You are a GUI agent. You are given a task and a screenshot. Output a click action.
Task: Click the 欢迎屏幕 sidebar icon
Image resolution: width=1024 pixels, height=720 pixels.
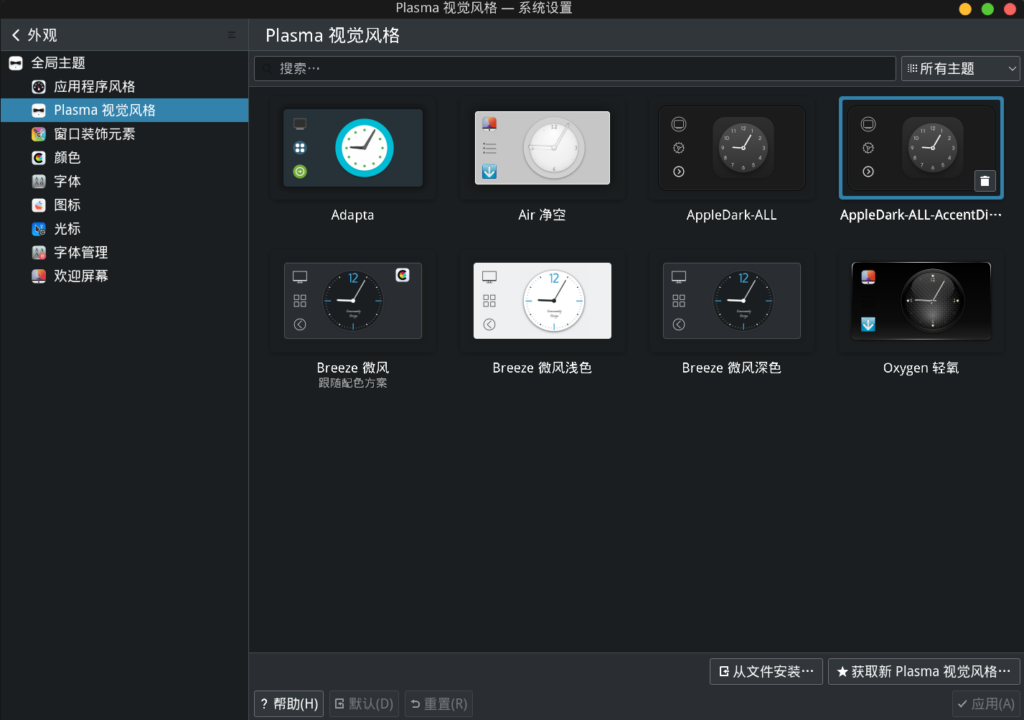click(39, 276)
